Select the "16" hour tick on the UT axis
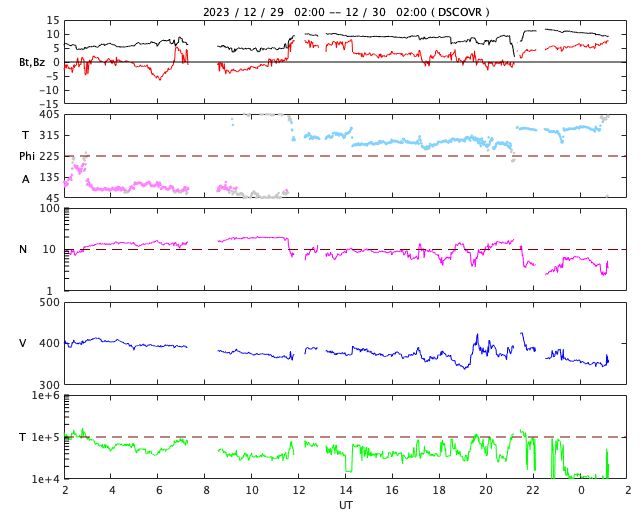 click(x=393, y=490)
